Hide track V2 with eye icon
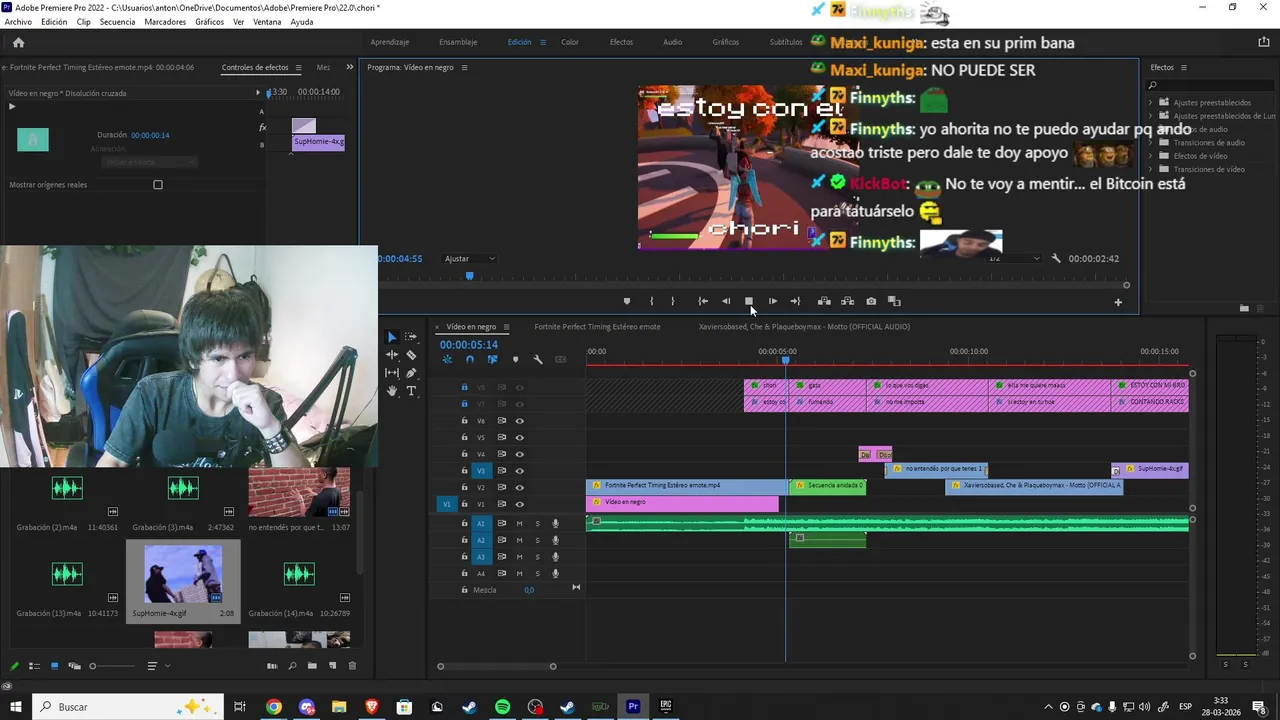 click(519, 487)
